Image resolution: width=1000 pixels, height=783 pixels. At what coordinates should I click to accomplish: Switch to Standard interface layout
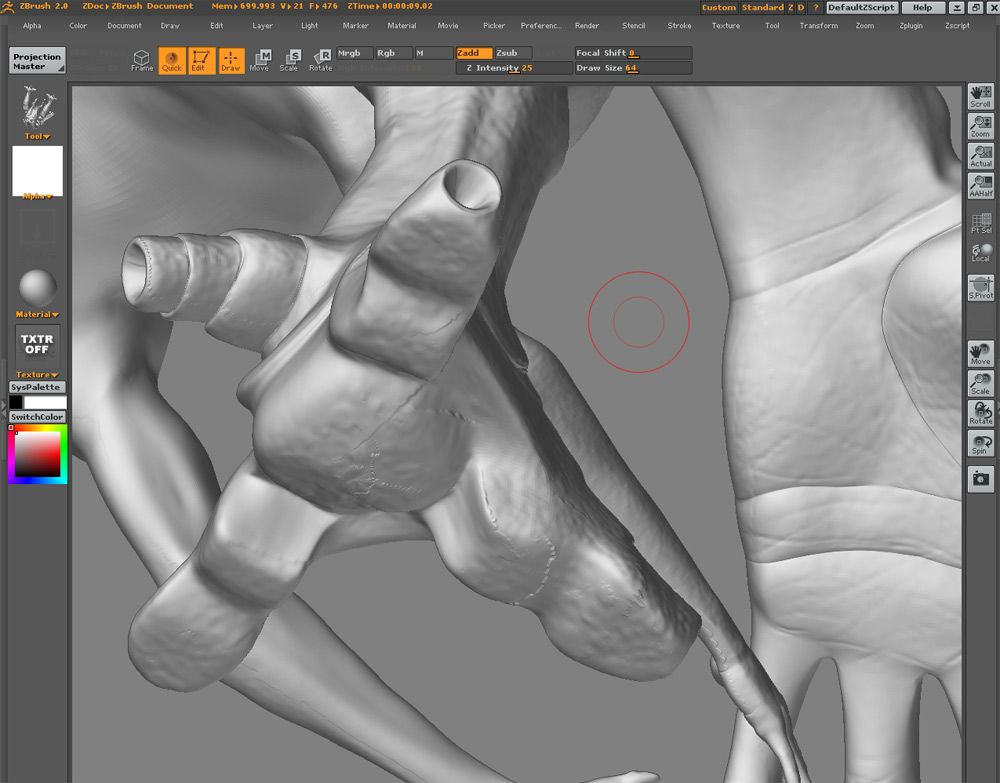pos(763,8)
